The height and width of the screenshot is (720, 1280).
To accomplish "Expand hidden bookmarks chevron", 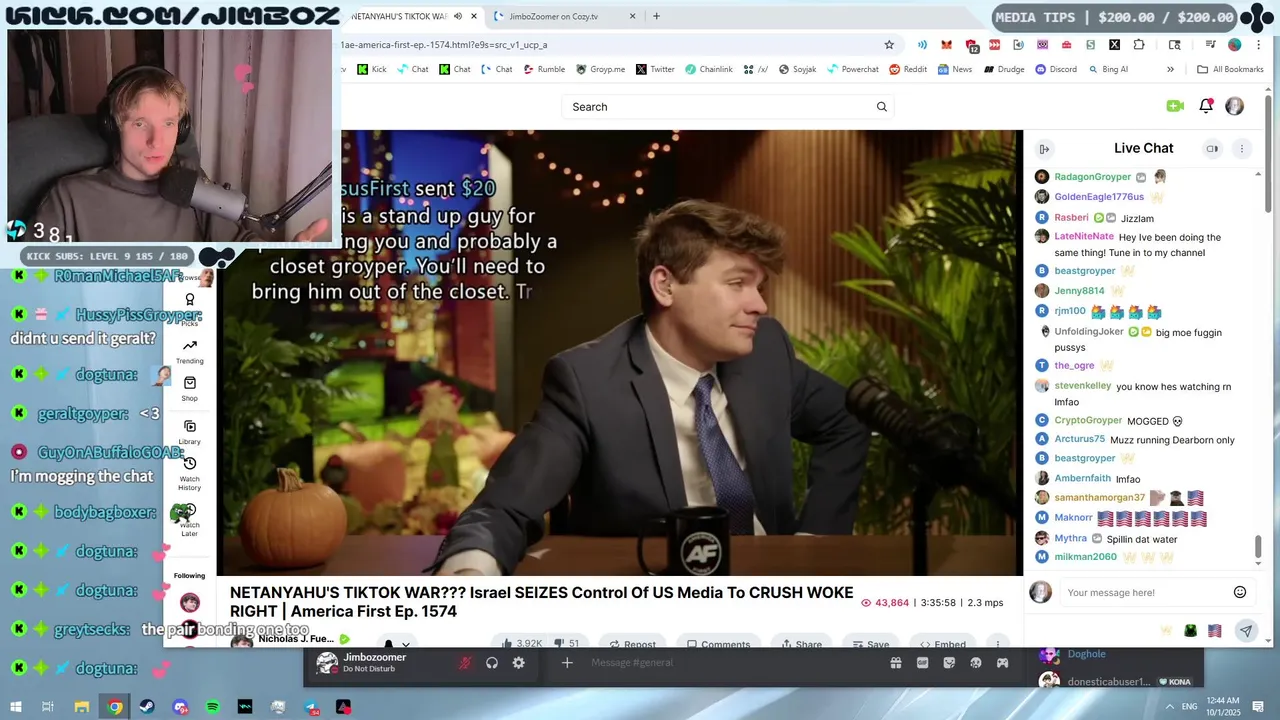I will pos(1170,70).
